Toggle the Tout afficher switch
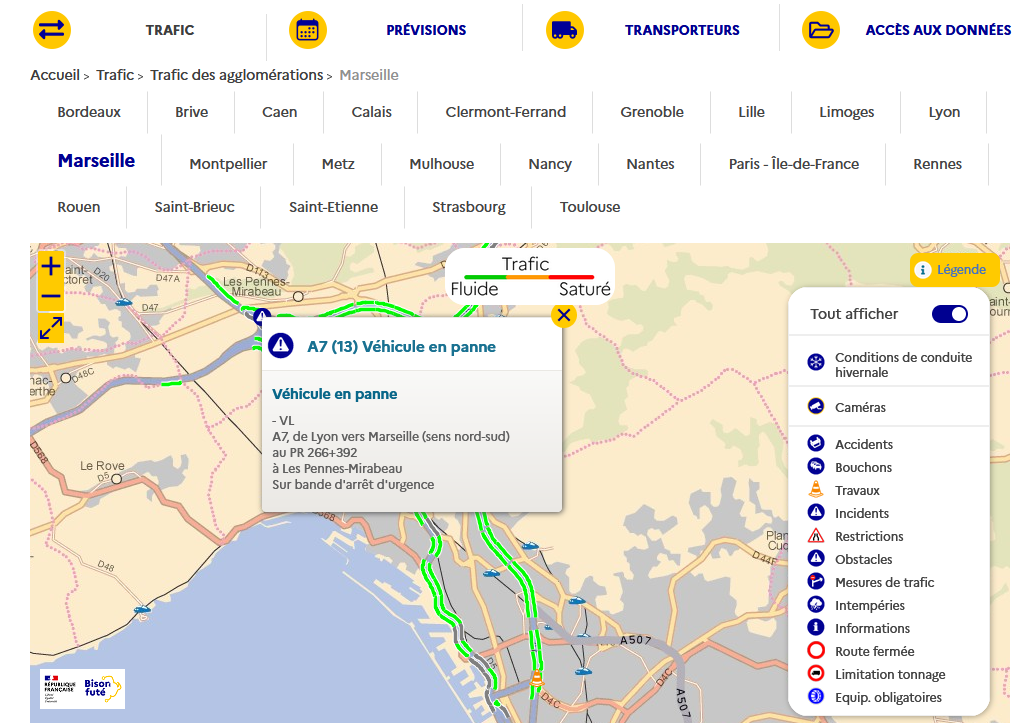This screenshot has width=1033, height=723. (949, 314)
